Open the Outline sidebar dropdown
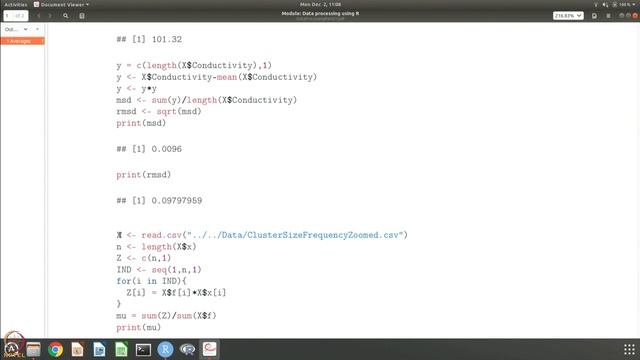The width and height of the screenshot is (640, 360). tap(16, 29)
